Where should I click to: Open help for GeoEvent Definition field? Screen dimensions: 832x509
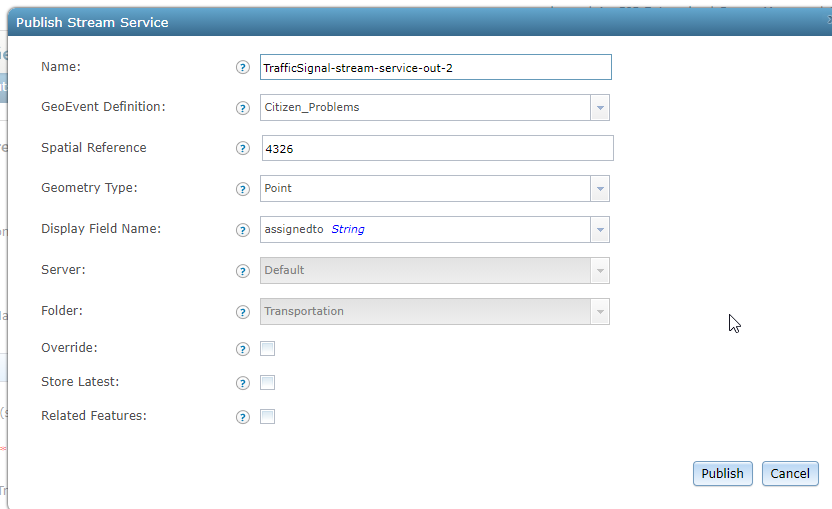(242, 108)
